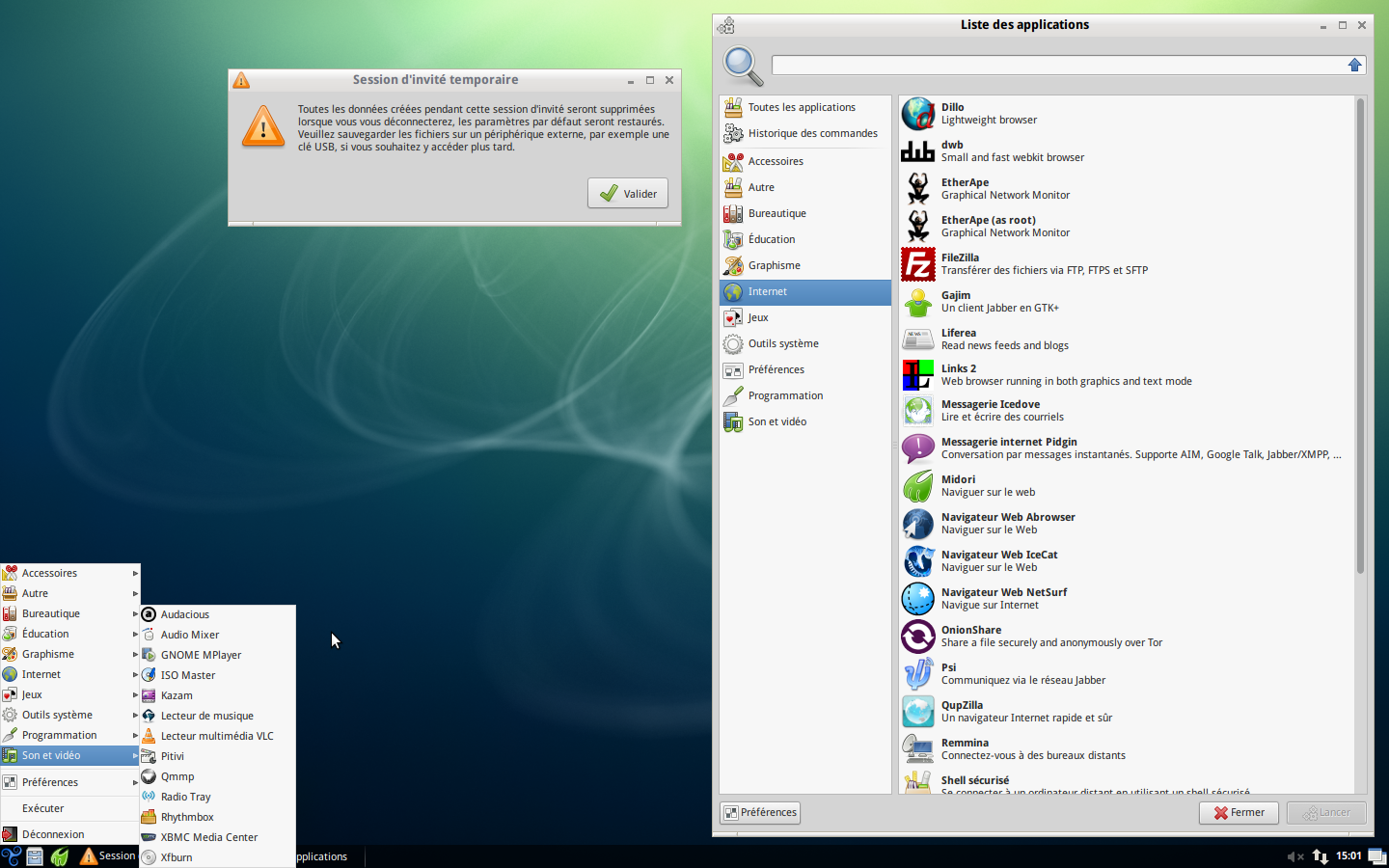Select Programmation category in app list
Image resolution: width=1389 pixels, height=868 pixels.
[x=805, y=395]
